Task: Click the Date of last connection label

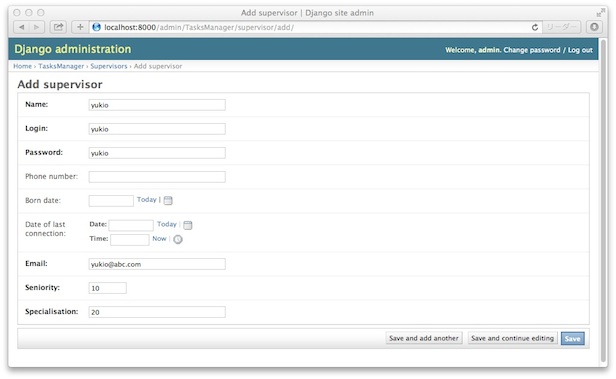Action: pyautogui.click(x=45, y=229)
